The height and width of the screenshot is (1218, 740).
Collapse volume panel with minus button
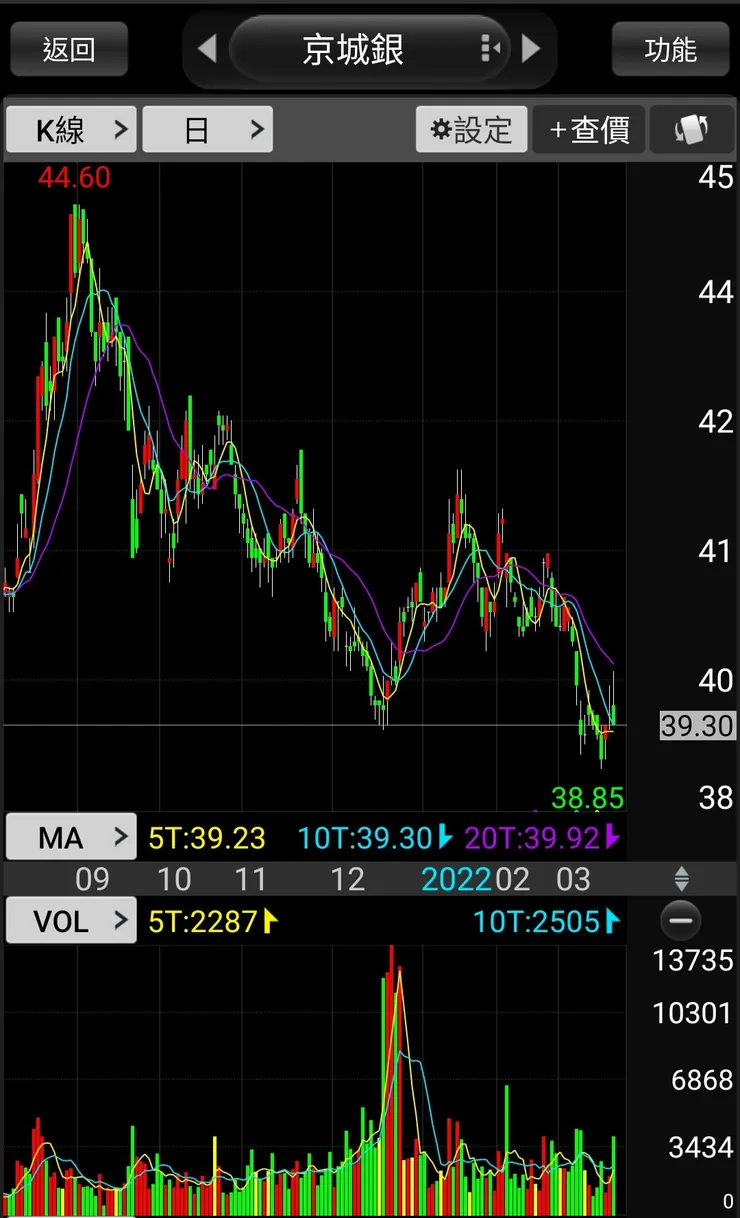click(681, 920)
